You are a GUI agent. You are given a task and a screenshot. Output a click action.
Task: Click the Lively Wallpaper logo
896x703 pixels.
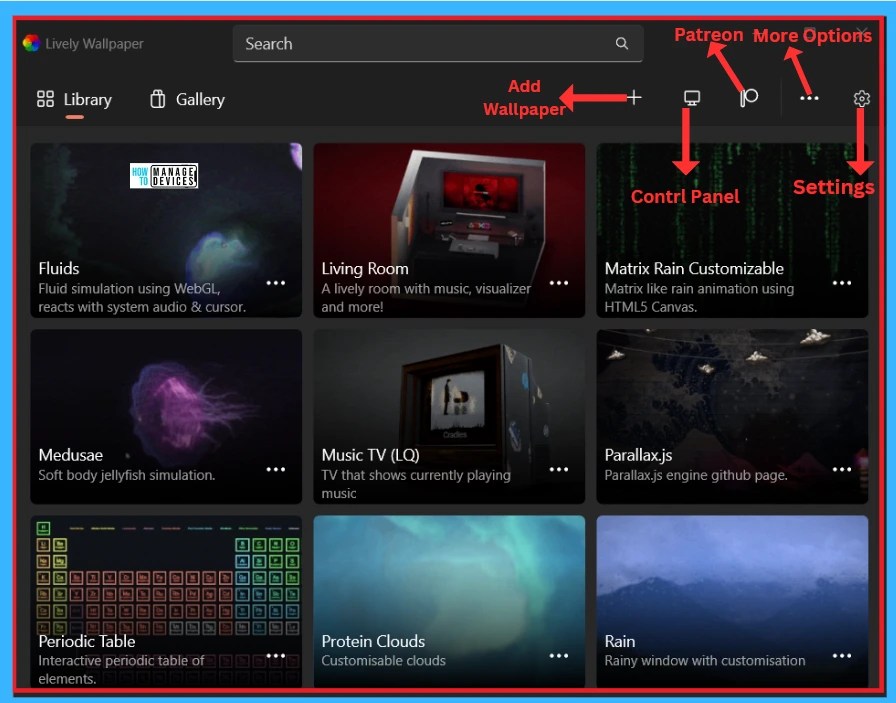point(32,43)
